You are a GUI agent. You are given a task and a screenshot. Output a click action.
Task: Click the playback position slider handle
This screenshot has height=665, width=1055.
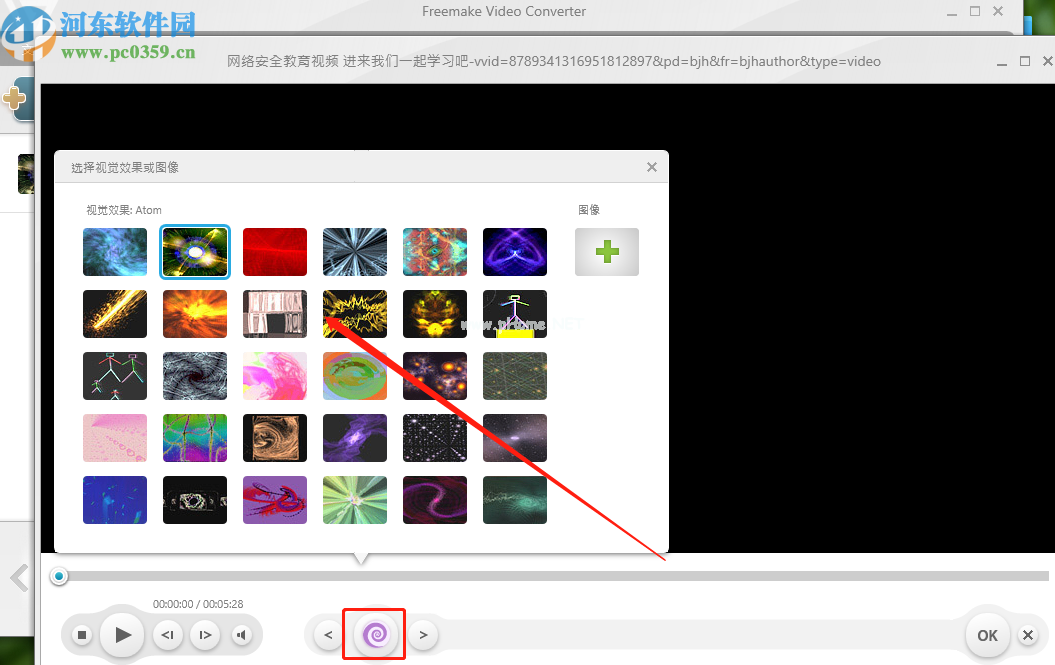point(60,576)
